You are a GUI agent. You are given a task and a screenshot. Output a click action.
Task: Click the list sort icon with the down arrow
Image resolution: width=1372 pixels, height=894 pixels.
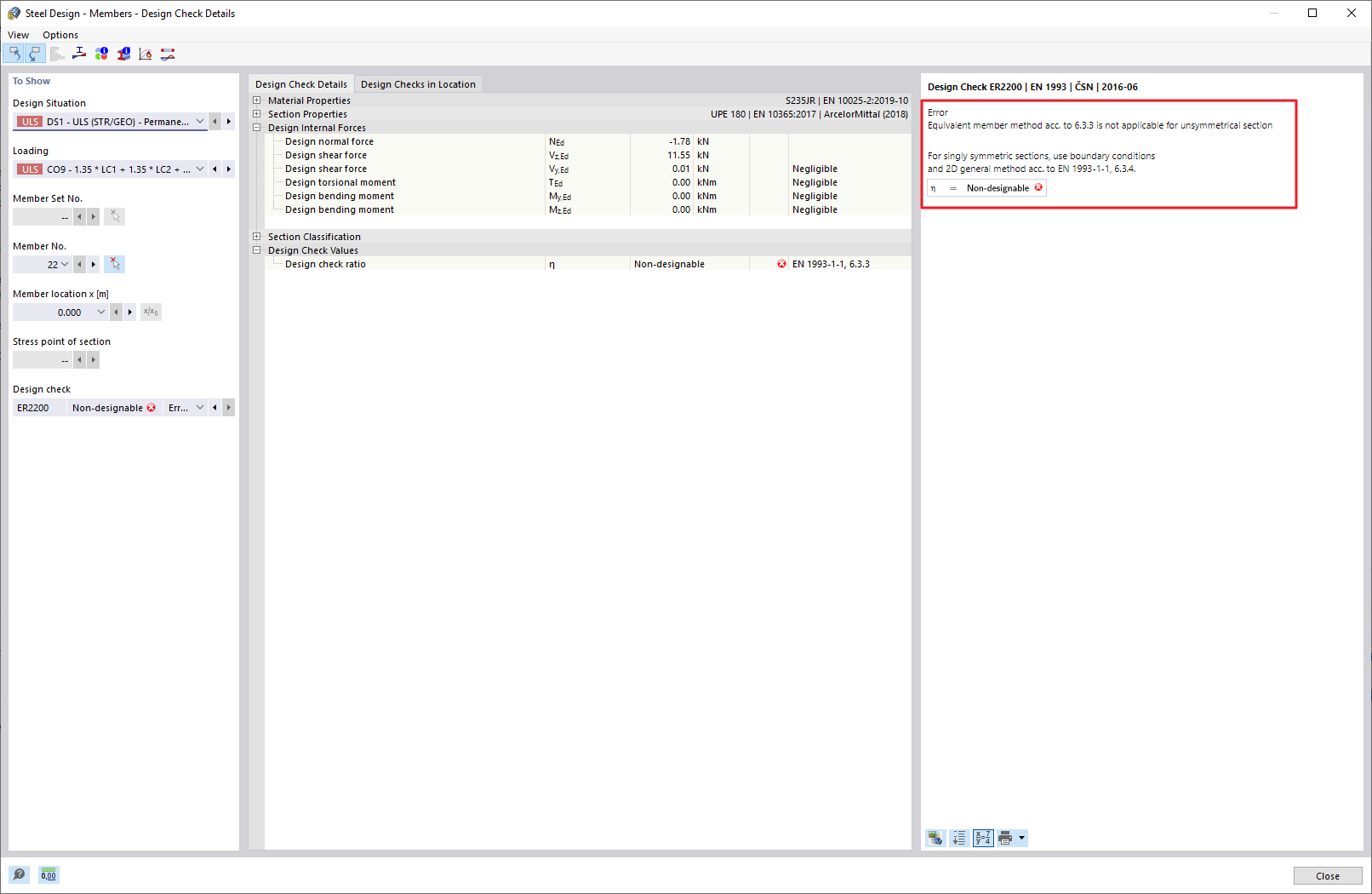click(x=959, y=839)
